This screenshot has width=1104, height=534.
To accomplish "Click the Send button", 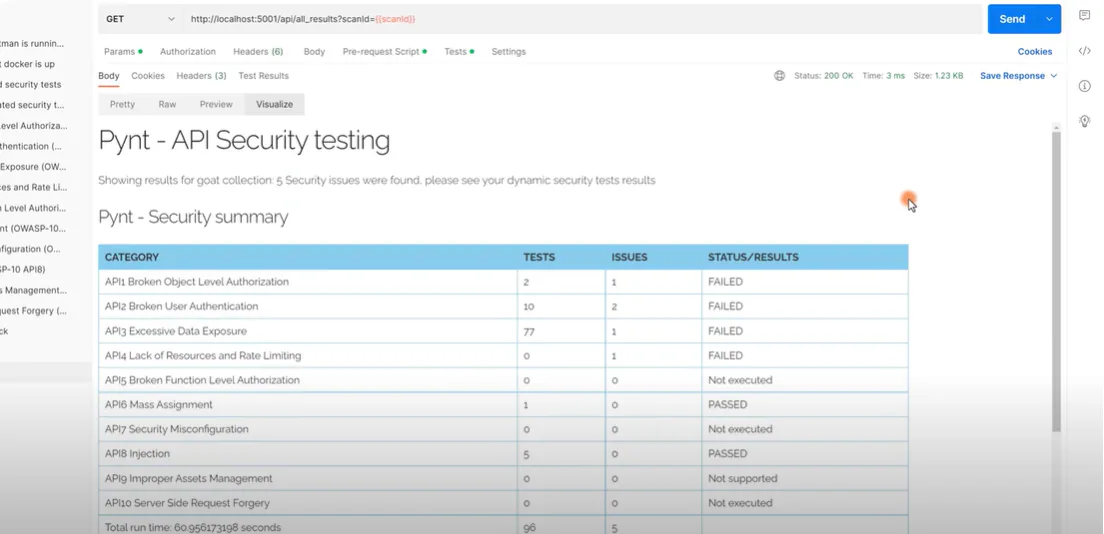I will pyautogui.click(x=1012, y=19).
